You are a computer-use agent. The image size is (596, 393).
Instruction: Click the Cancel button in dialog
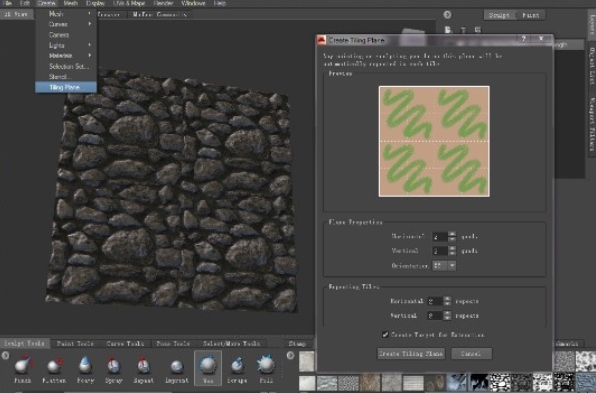point(471,353)
